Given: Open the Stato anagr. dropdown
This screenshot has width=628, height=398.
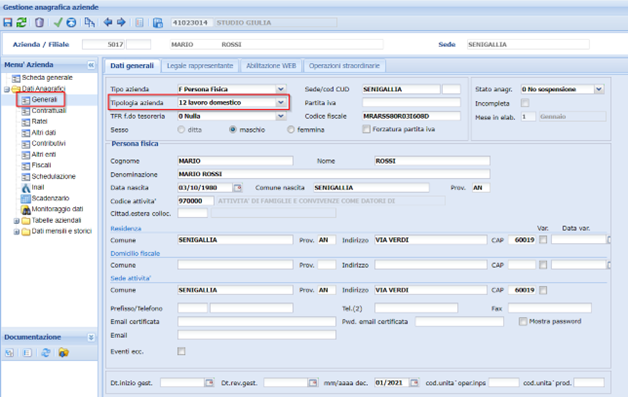Looking at the screenshot, I should [x=599, y=89].
